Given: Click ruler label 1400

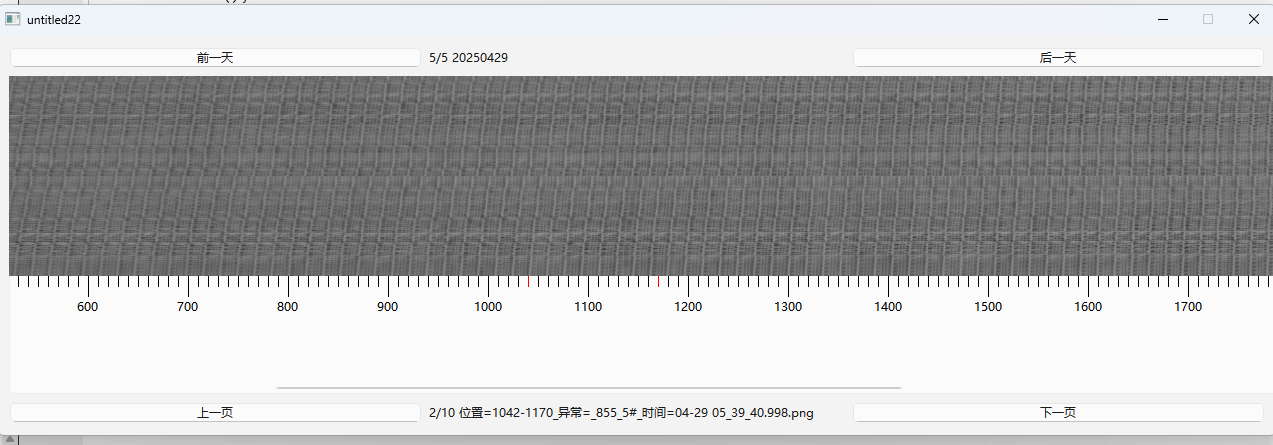Looking at the screenshot, I should pyautogui.click(x=888, y=307).
